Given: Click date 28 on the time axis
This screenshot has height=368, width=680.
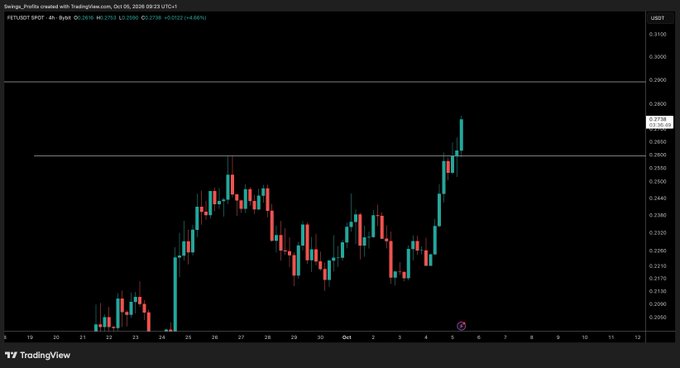Looking at the screenshot, I should 268,337.
